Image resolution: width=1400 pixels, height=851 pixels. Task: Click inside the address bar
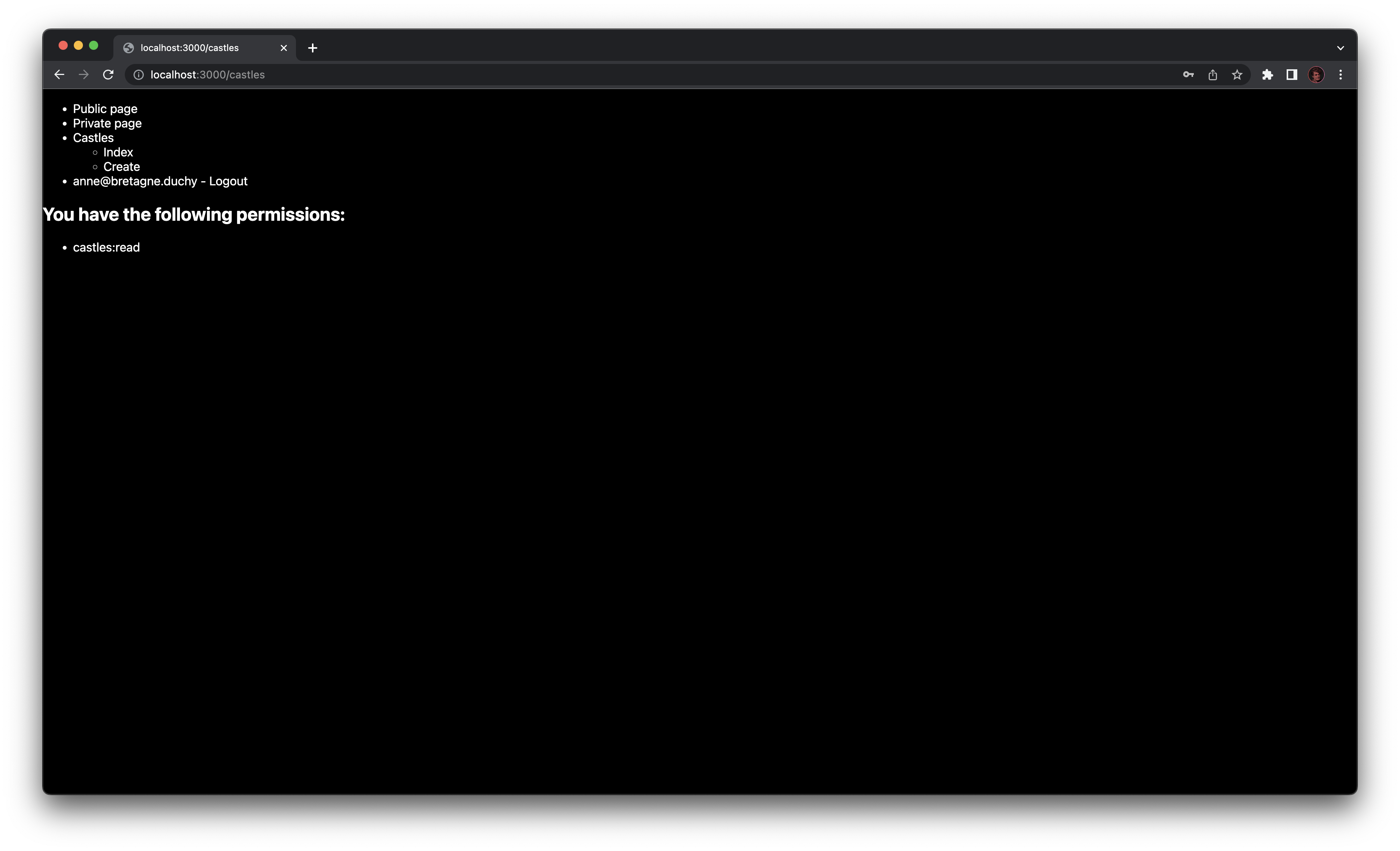pos(398,75)
